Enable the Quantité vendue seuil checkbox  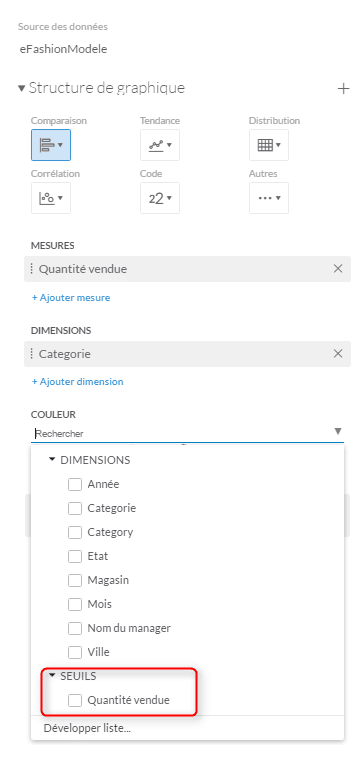coord(75,700)
